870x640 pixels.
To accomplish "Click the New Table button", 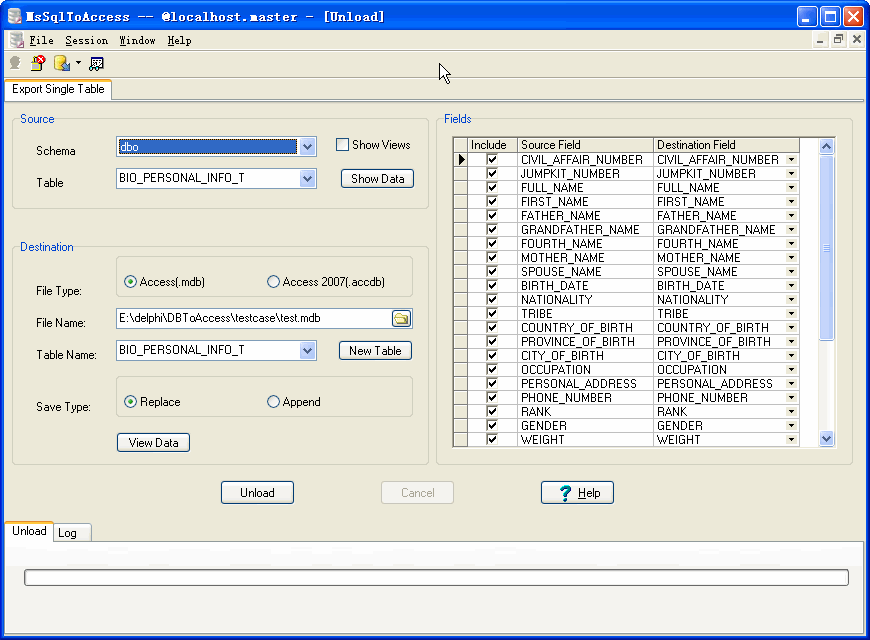I will (x=375, y=351).
